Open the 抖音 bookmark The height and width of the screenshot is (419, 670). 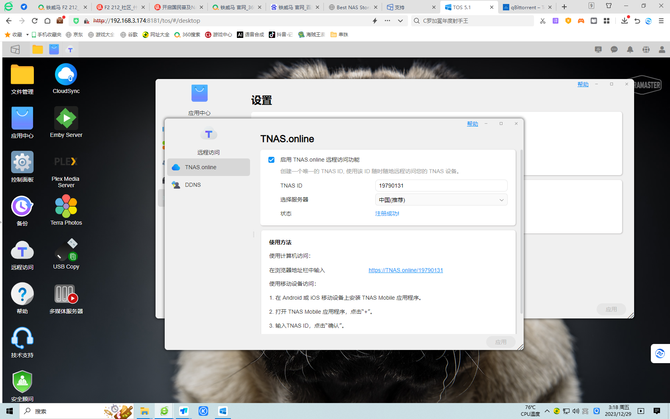click(280, 35)
